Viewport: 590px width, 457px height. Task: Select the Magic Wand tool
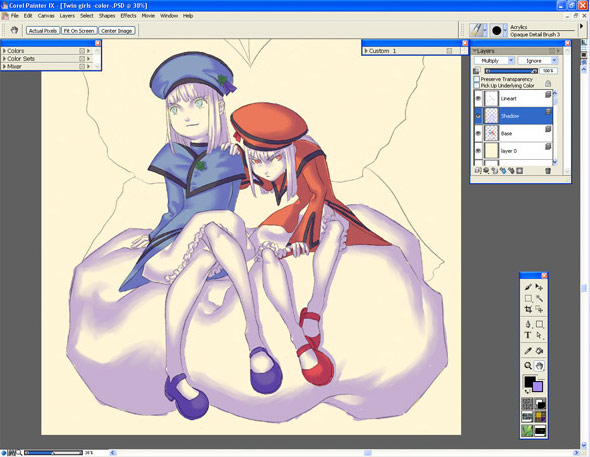(x=539, y=299)
